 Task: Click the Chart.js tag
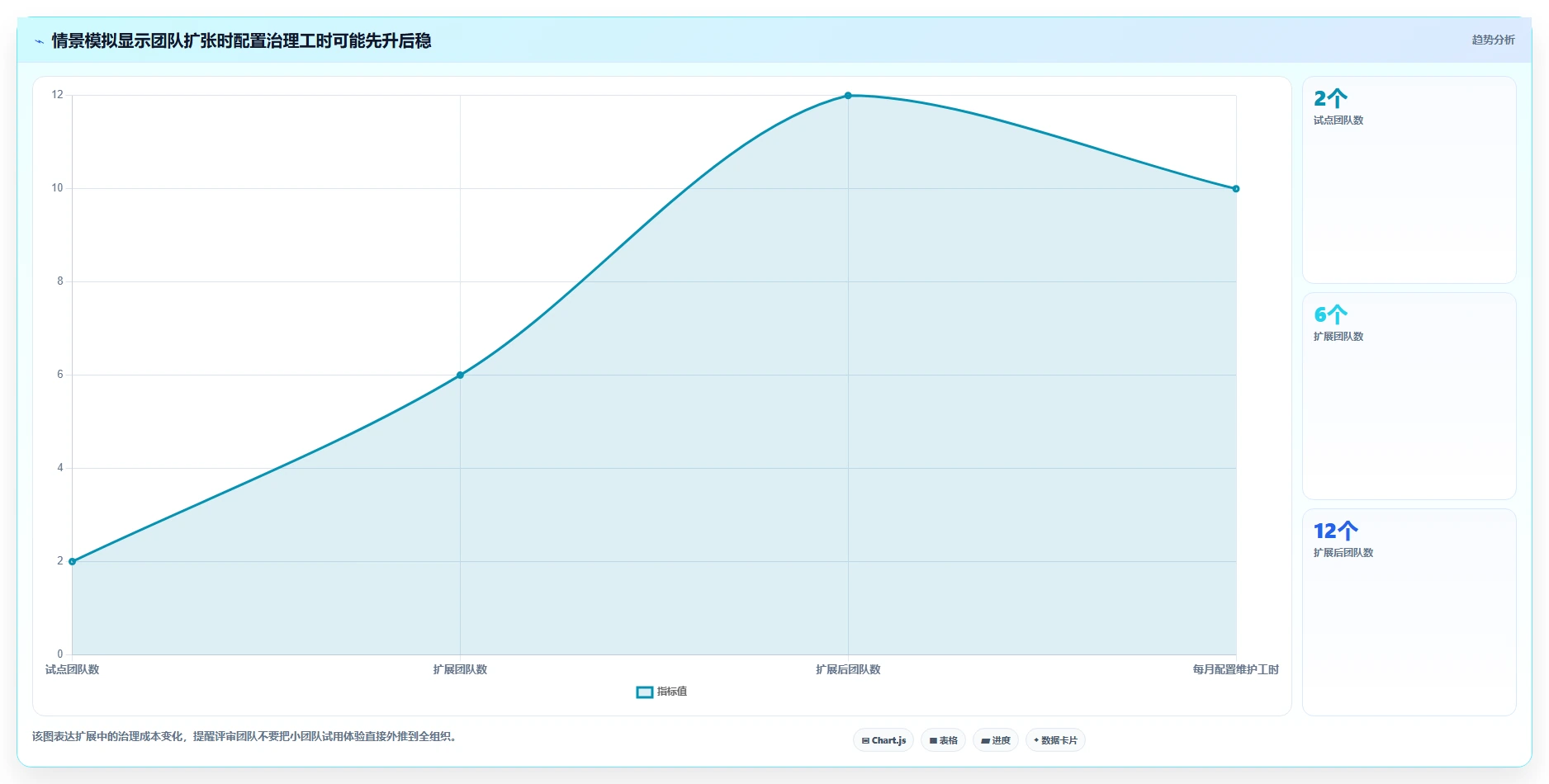click(x=883, y=740)
